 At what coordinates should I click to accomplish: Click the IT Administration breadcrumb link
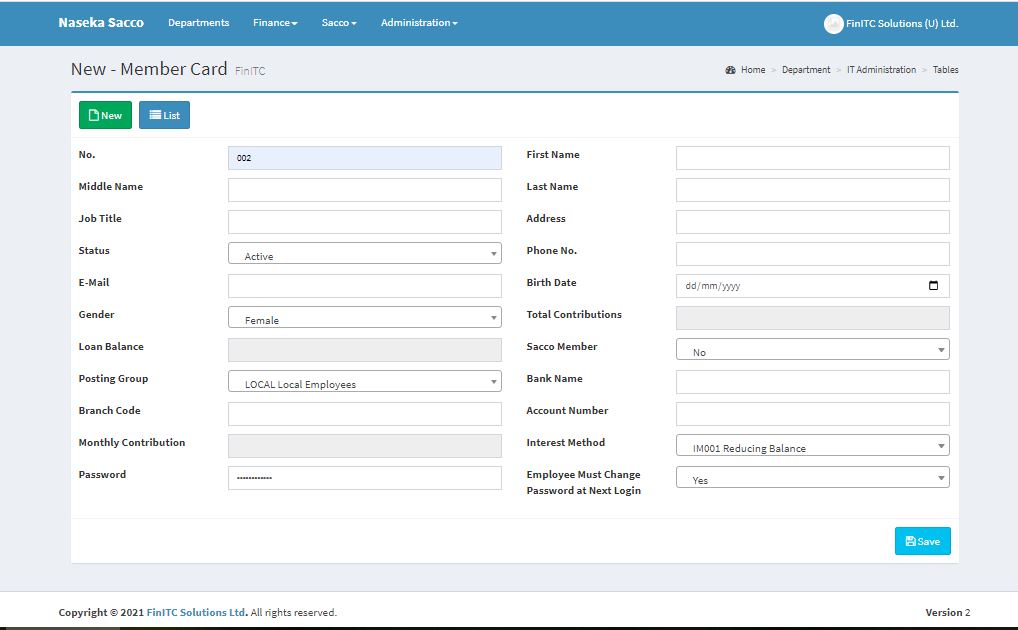tap(881, 70)
